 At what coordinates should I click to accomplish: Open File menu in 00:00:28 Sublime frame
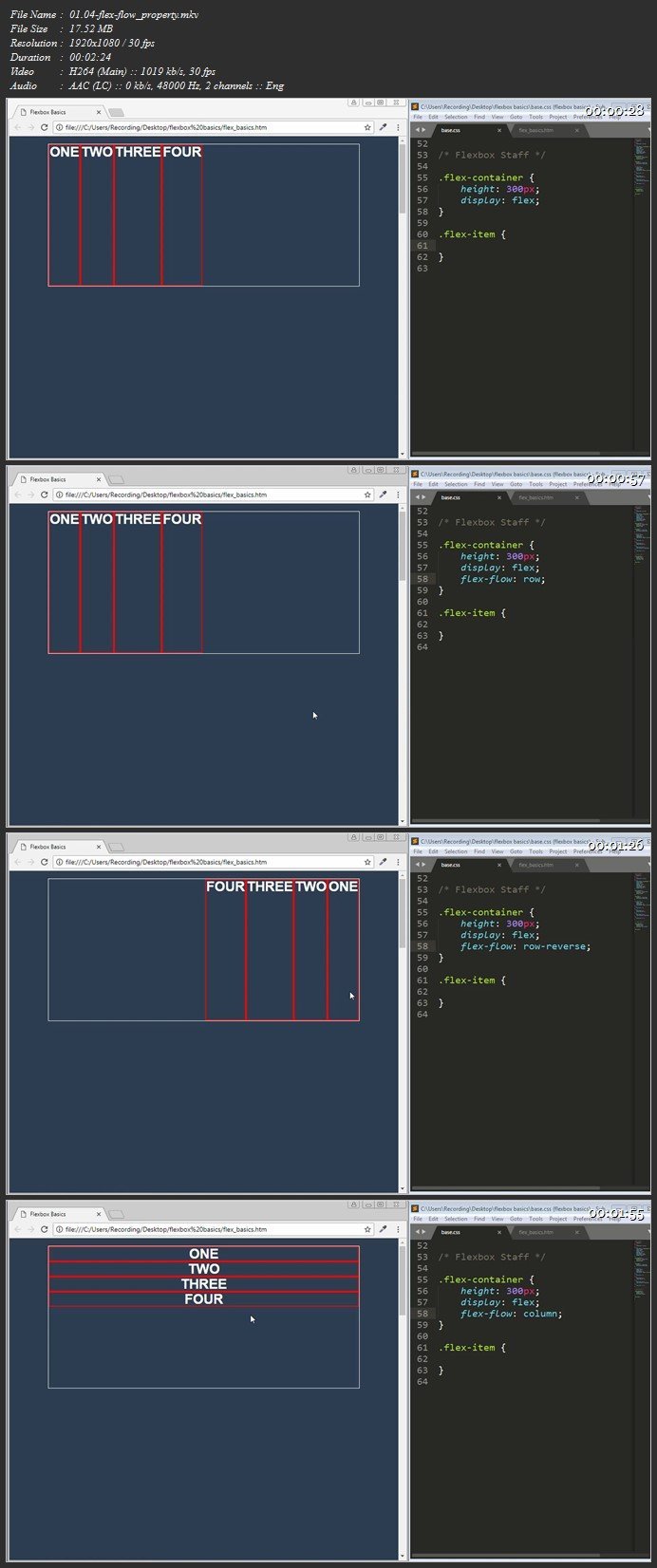(x=418, y=117)
